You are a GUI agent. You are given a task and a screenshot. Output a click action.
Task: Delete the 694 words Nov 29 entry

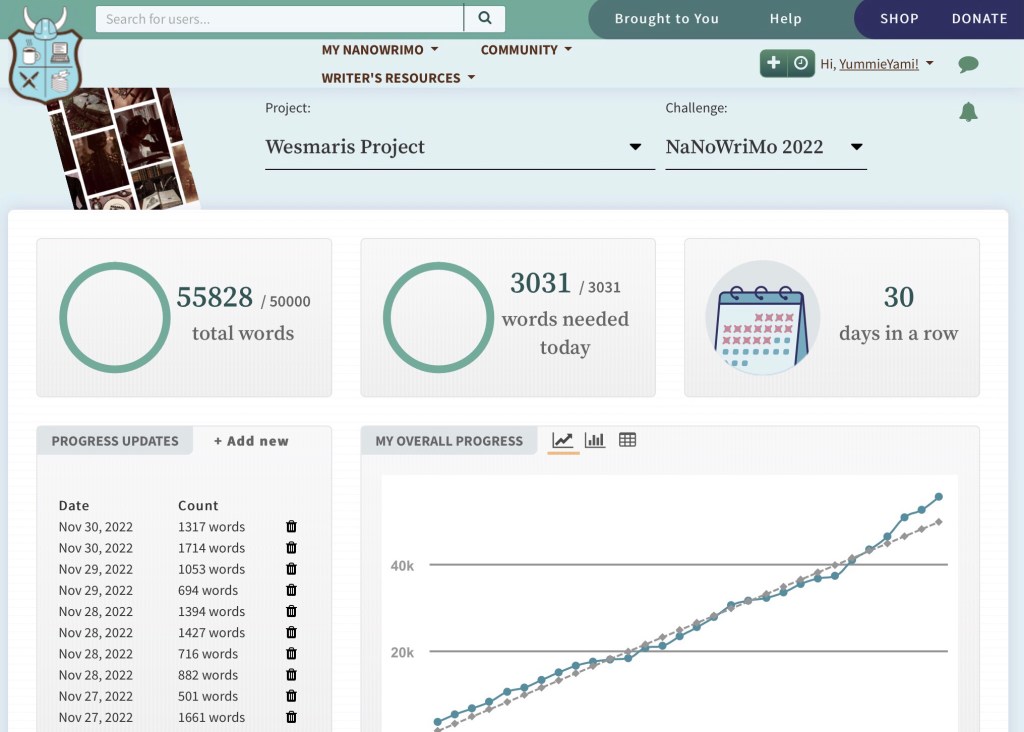coord(291,590)
